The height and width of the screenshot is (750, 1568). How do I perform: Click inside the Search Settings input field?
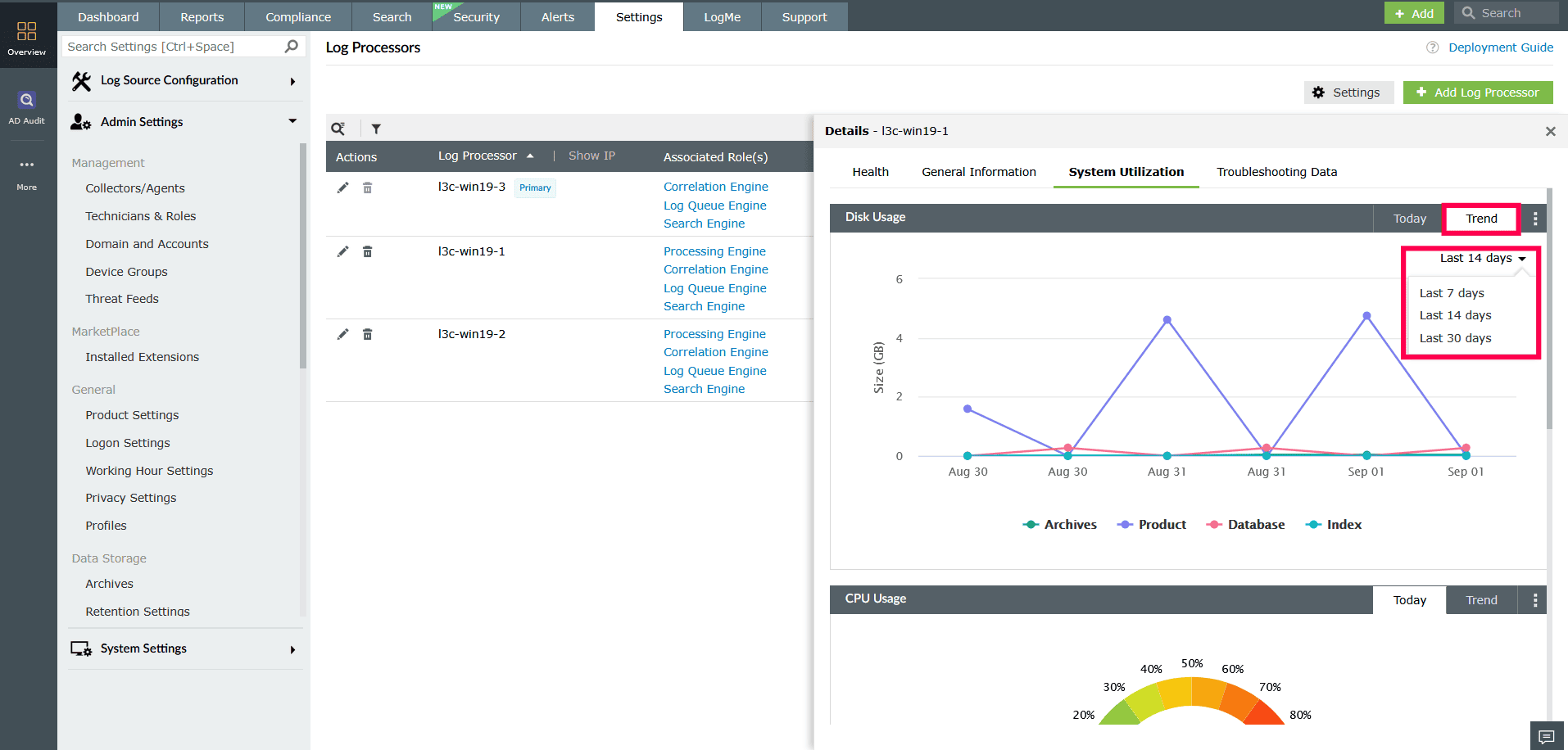pos(164,46)
